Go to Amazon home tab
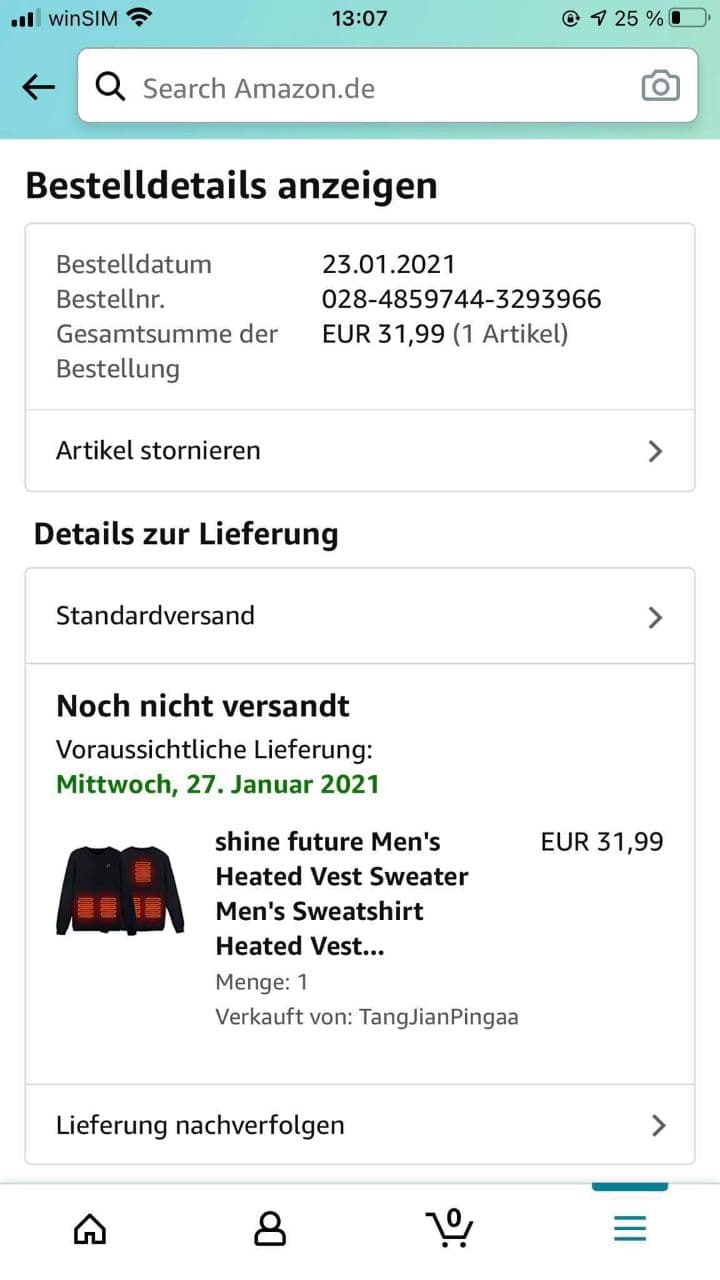Viewport: 720px width, 1280px height. coord(90,1227)
